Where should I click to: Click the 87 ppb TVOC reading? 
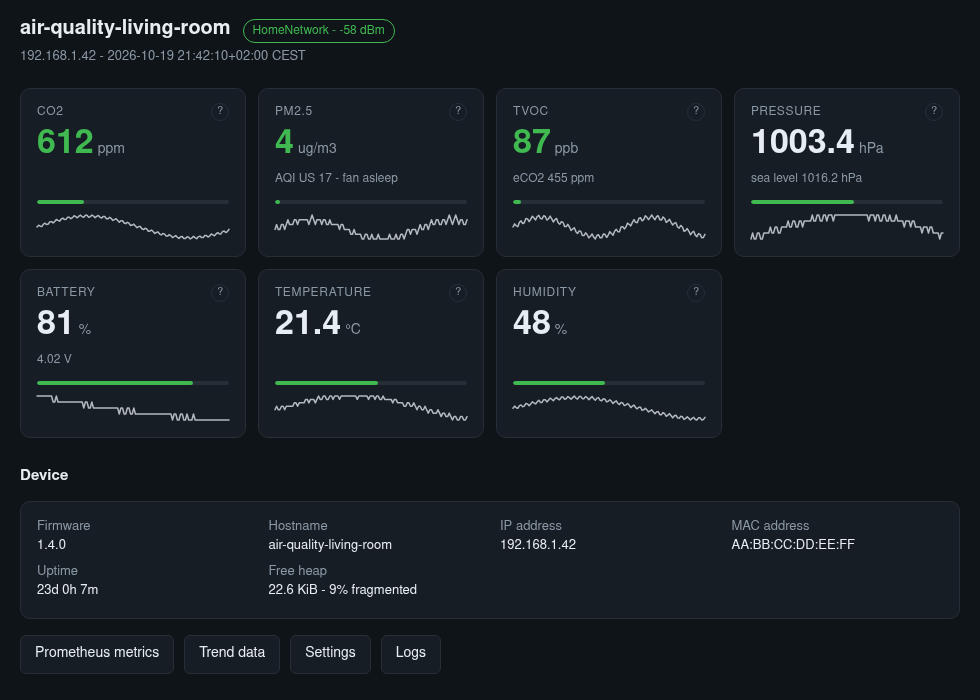[545, 142]
